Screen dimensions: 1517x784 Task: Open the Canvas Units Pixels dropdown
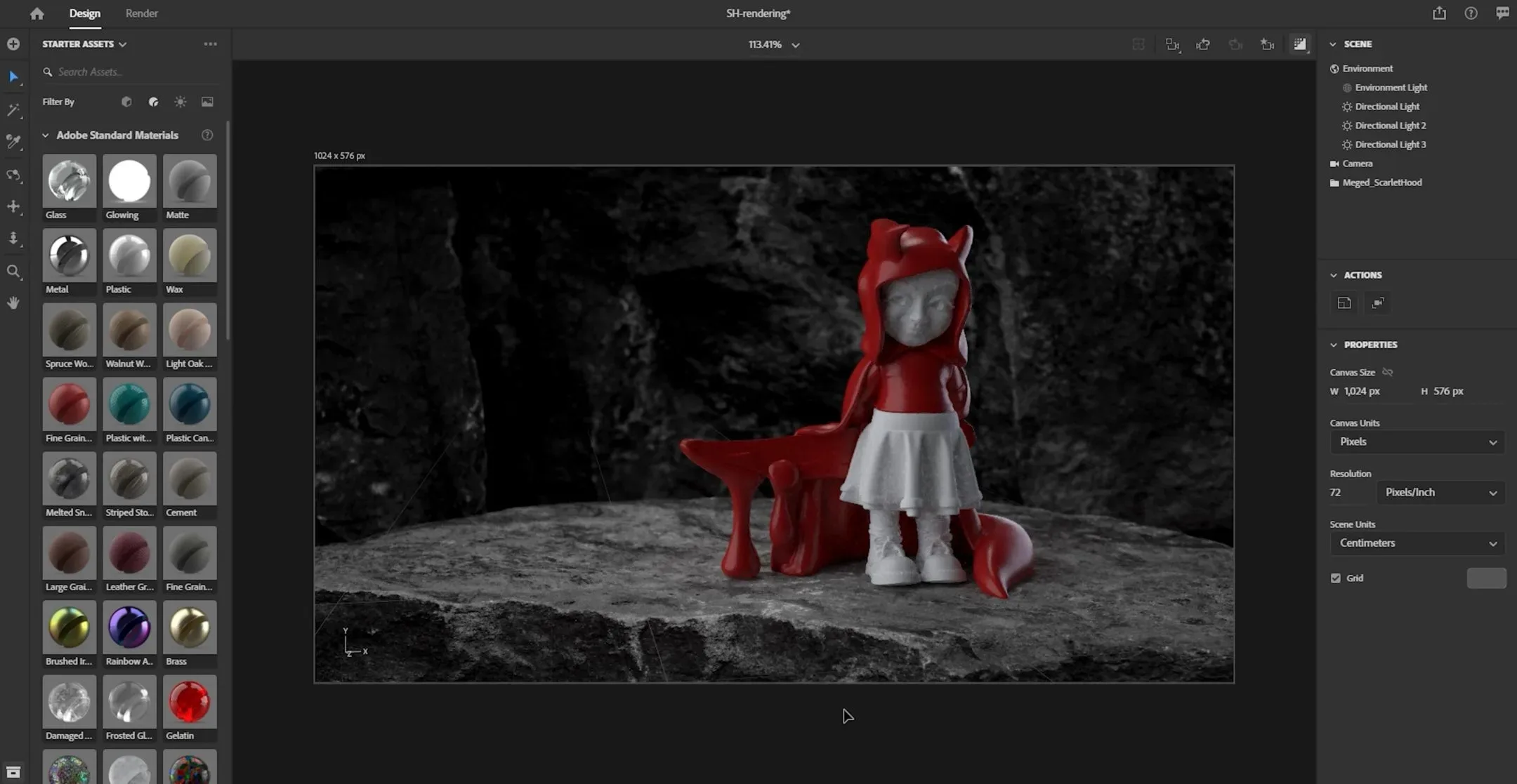tap(1417, 441)
